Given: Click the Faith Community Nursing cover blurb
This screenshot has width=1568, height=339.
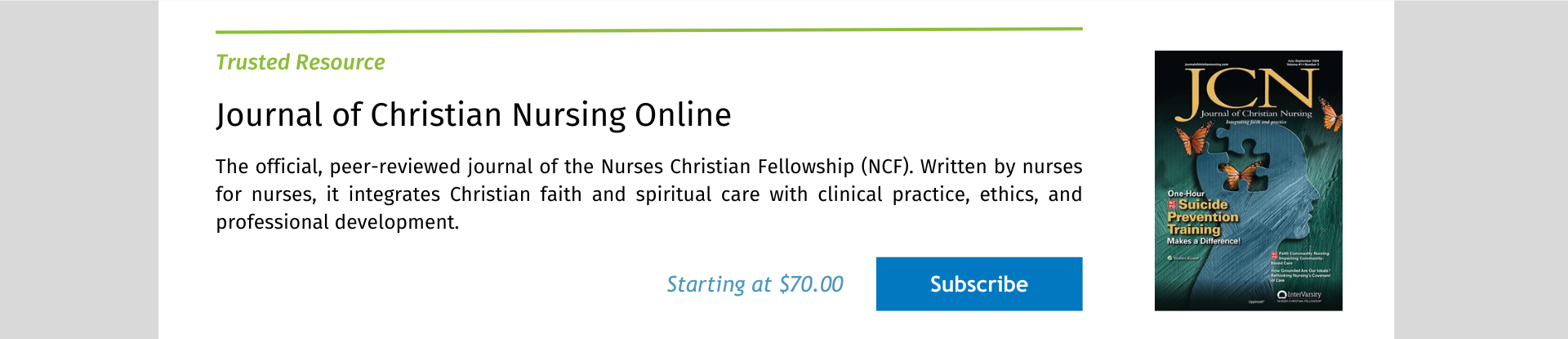Looking at the screenshot, I should [1303, 256].
